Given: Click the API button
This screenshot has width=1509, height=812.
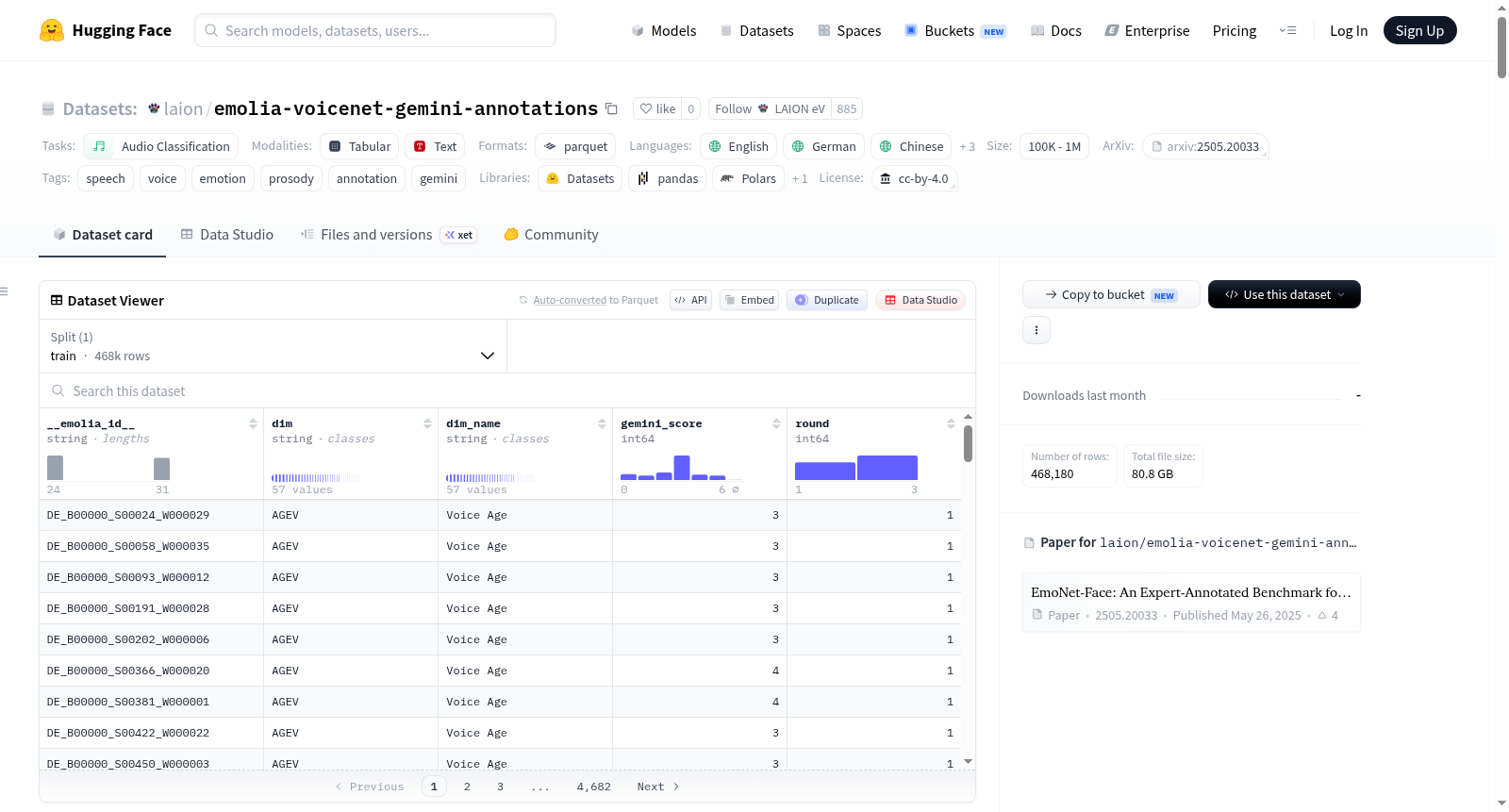Looking at the screenshot, I should point(690,300).
